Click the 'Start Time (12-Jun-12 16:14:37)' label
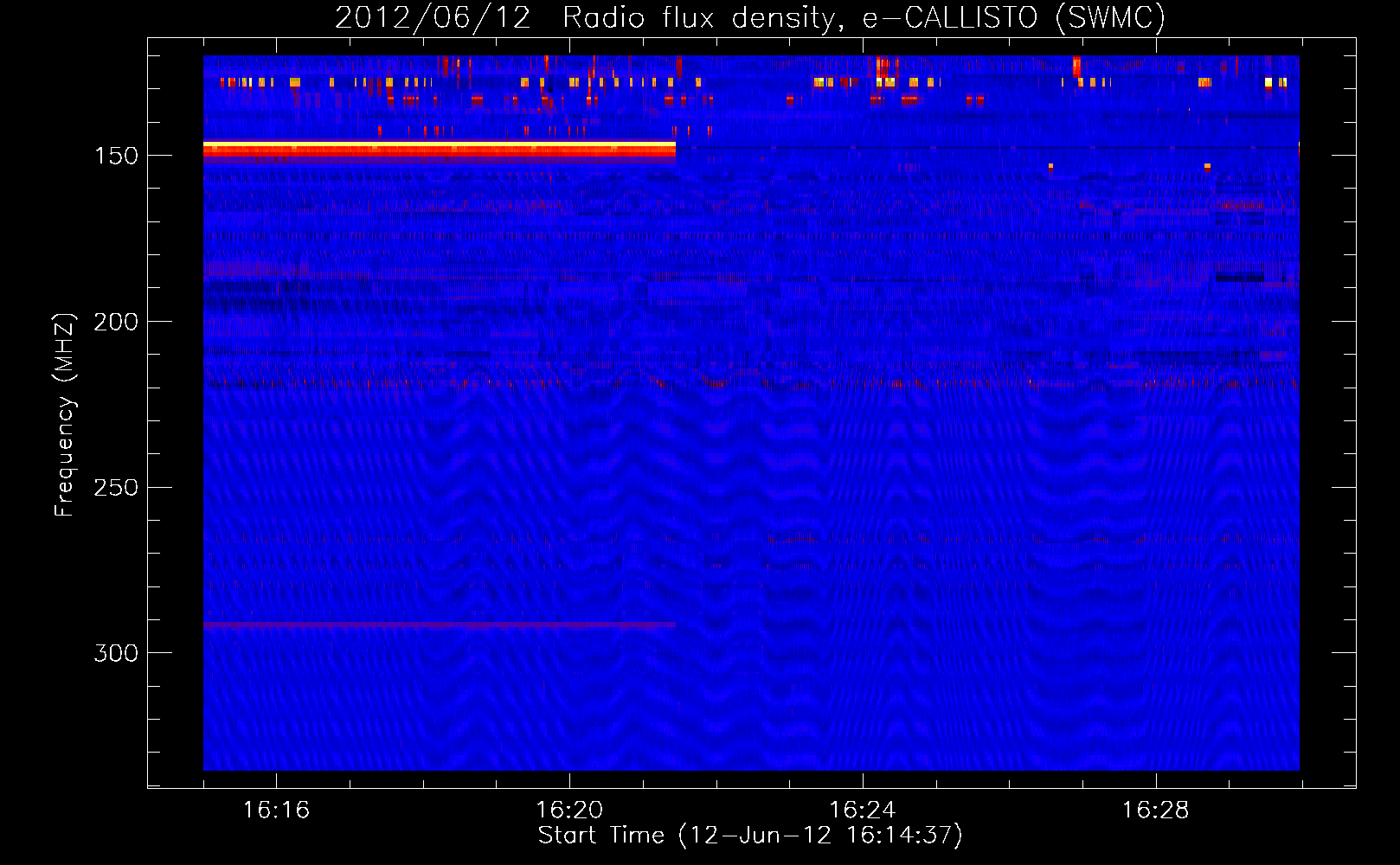Image resolution: width=1400 pixels, height=865 pixels. [x=750, y=836]
